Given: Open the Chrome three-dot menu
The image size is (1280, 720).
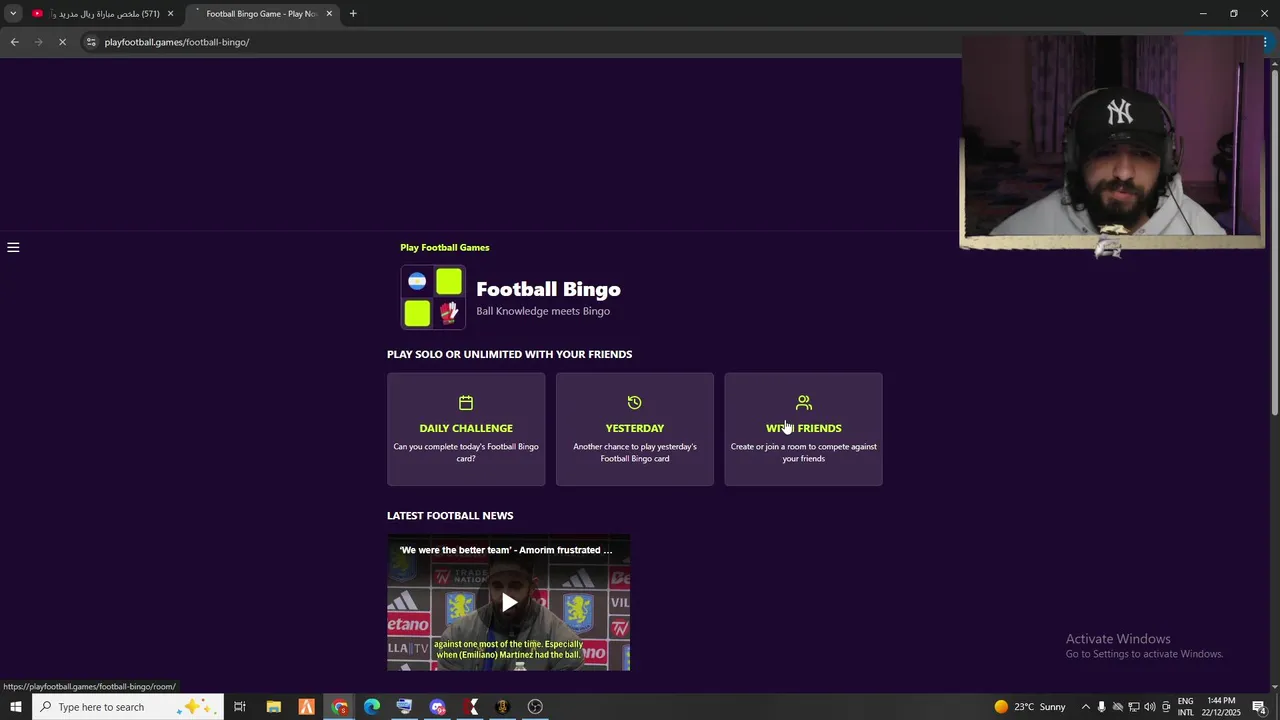Looking at the screenshot, I should pos(1265,42).
